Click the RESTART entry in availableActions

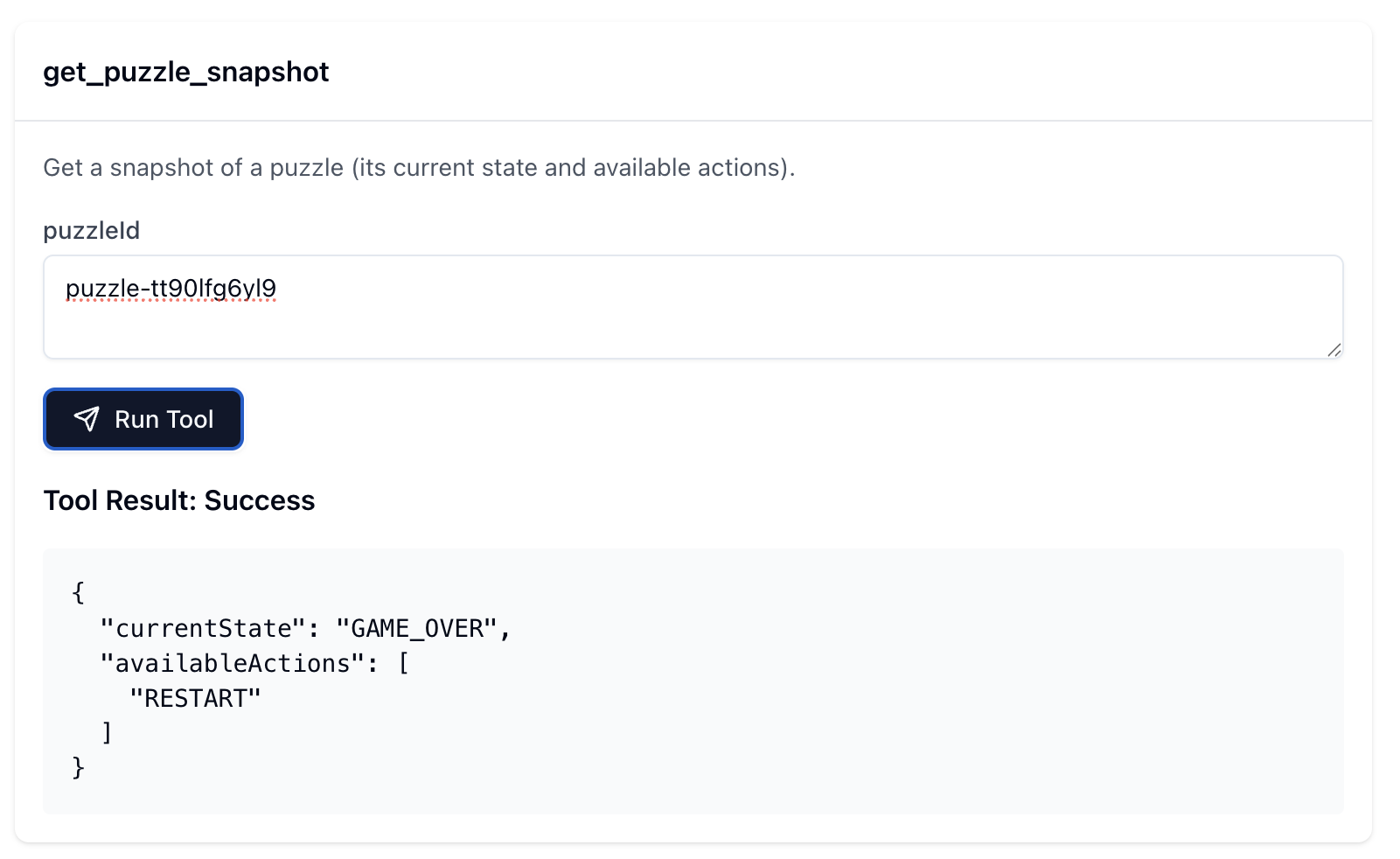click(x=195, y=697)
